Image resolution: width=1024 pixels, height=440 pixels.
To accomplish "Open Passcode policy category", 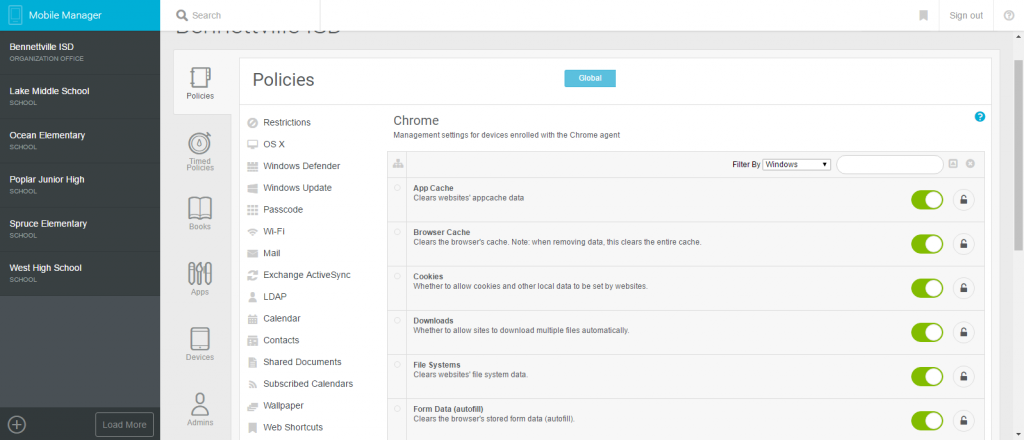I will 283,210.
